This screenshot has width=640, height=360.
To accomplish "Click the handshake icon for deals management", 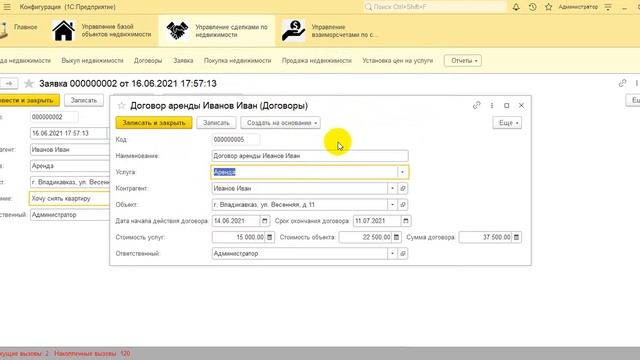I will pyautogui.click(x=177, y=31).
